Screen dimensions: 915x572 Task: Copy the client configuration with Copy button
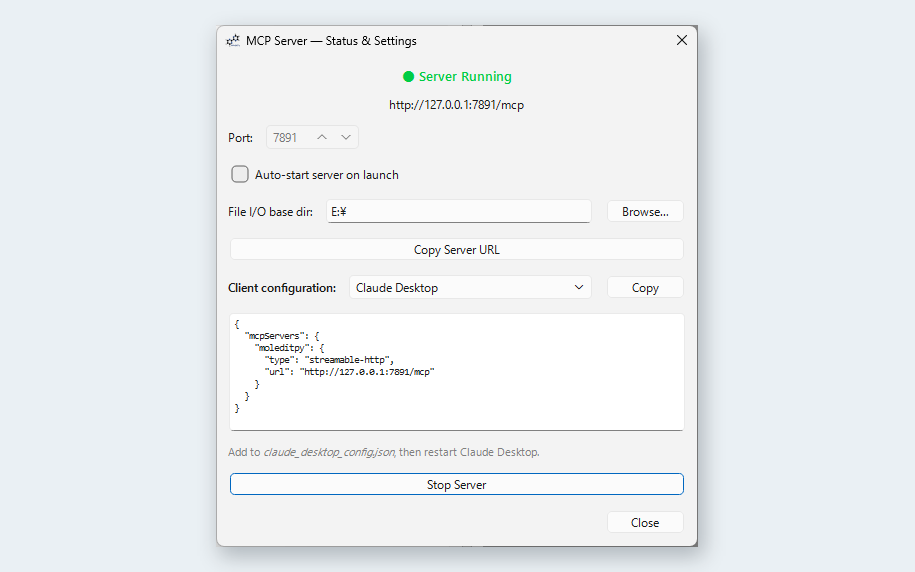[x=645, y=287]
